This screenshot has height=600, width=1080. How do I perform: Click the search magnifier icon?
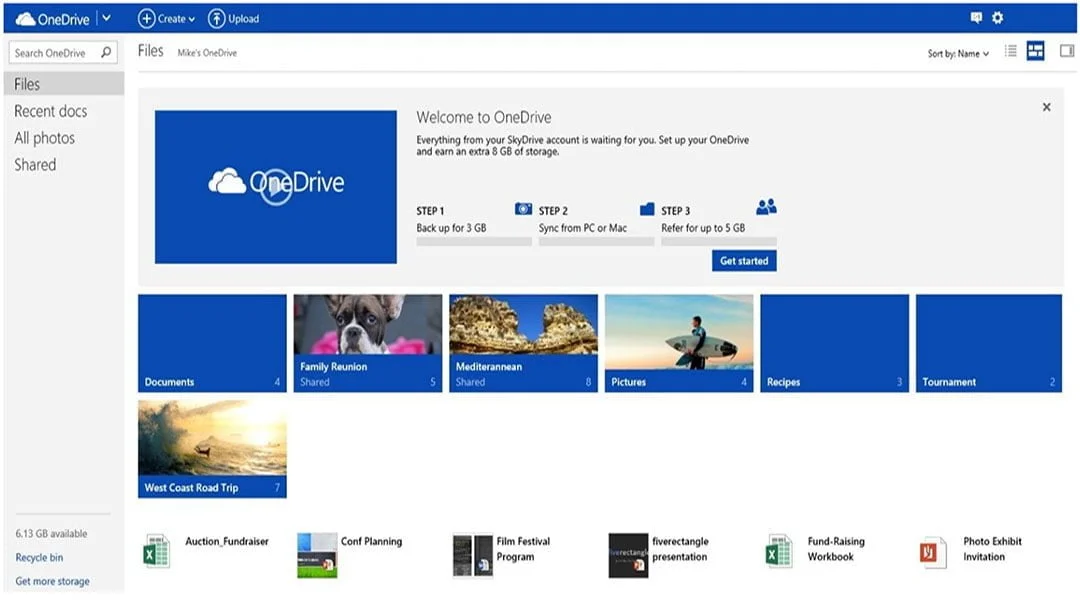pyautogui.click(x=107, y=53)
